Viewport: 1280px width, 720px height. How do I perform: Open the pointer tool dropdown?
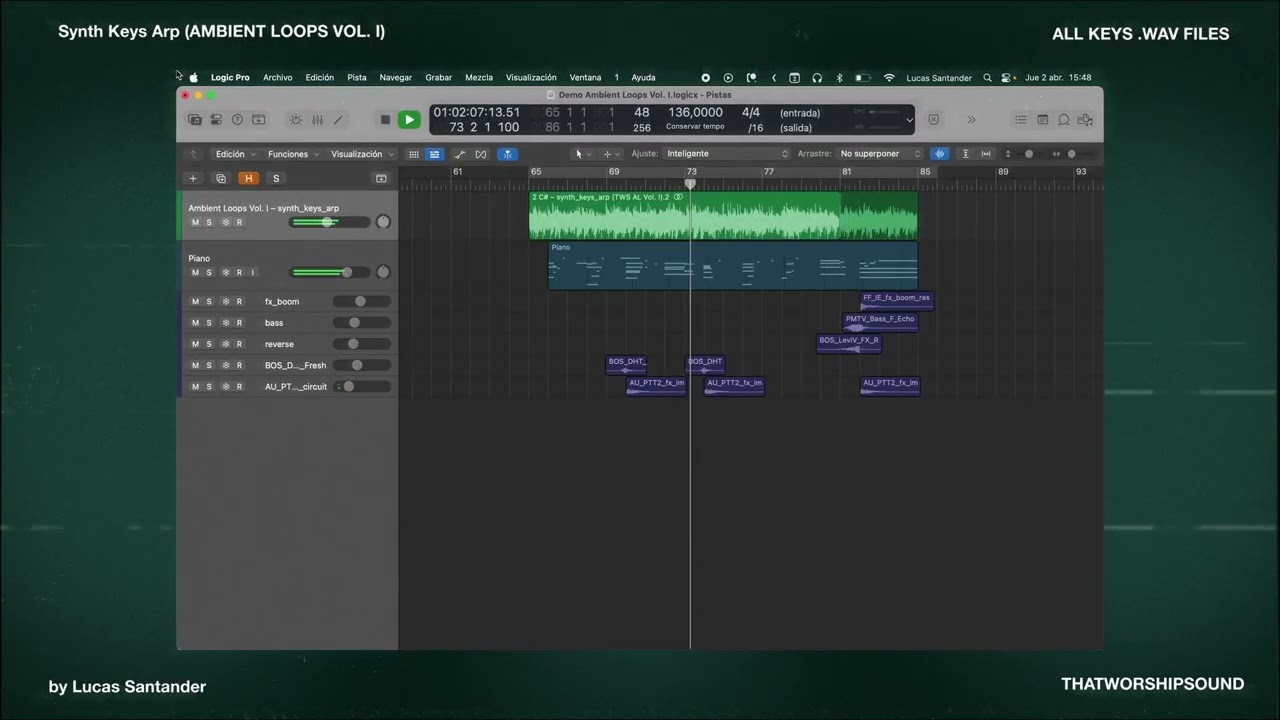(x=582, y=154)
